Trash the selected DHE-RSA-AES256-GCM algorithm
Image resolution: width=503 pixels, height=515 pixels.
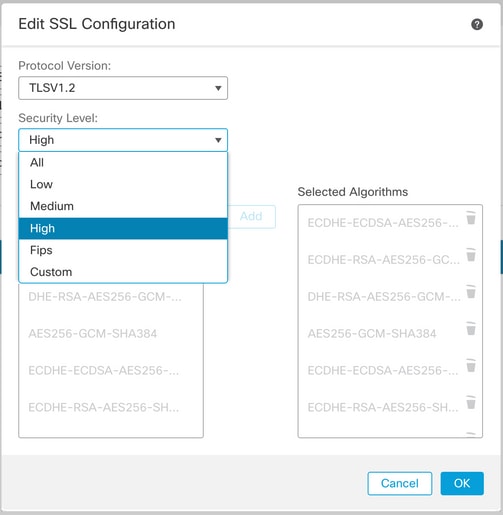[471, 292]
